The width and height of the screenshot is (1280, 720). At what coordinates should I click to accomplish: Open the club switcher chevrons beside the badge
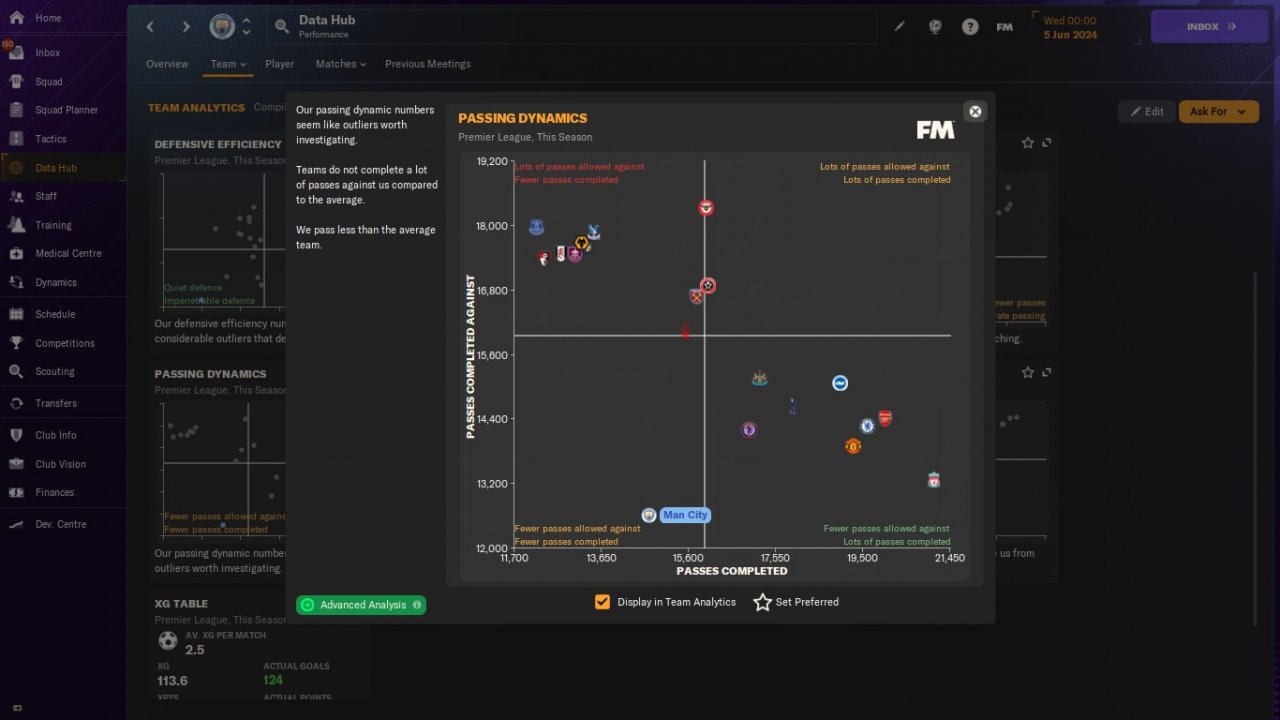coord(247,27)
